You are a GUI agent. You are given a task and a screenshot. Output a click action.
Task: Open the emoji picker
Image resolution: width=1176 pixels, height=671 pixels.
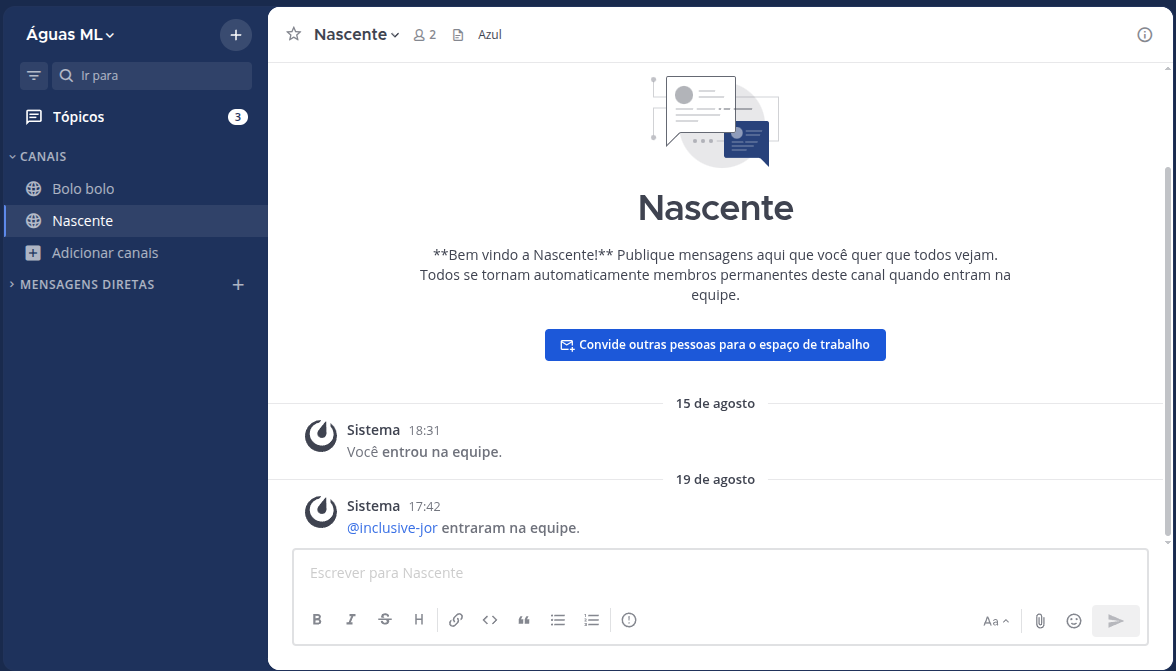(x=1074, y=621)
